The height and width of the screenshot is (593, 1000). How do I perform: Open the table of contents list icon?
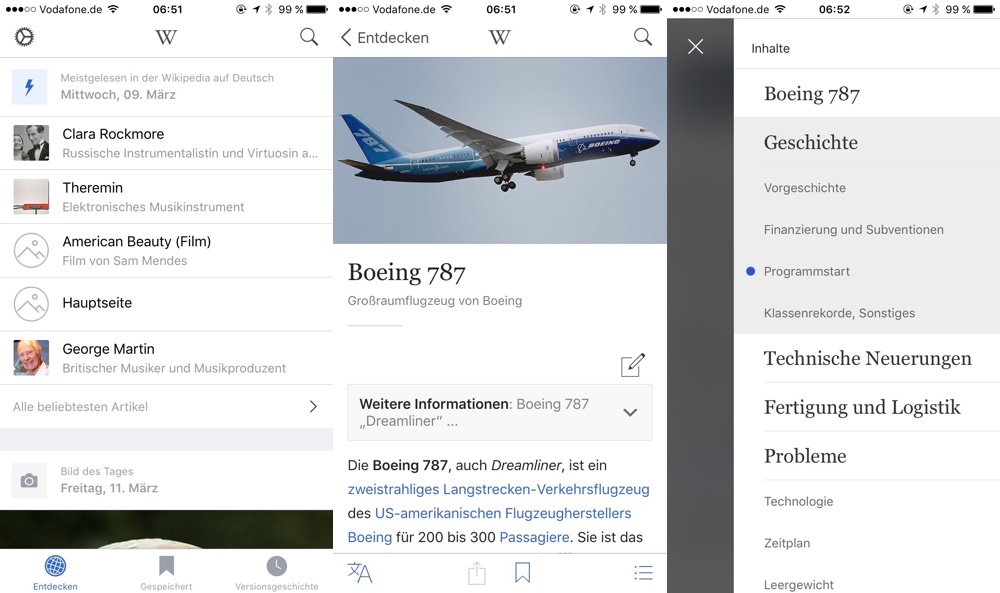tap(643, 573)
